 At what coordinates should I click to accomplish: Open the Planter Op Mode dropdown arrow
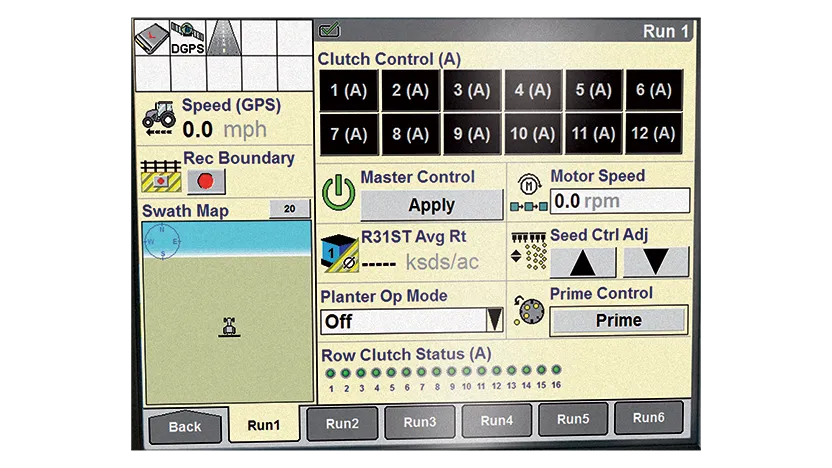[495, 320]
